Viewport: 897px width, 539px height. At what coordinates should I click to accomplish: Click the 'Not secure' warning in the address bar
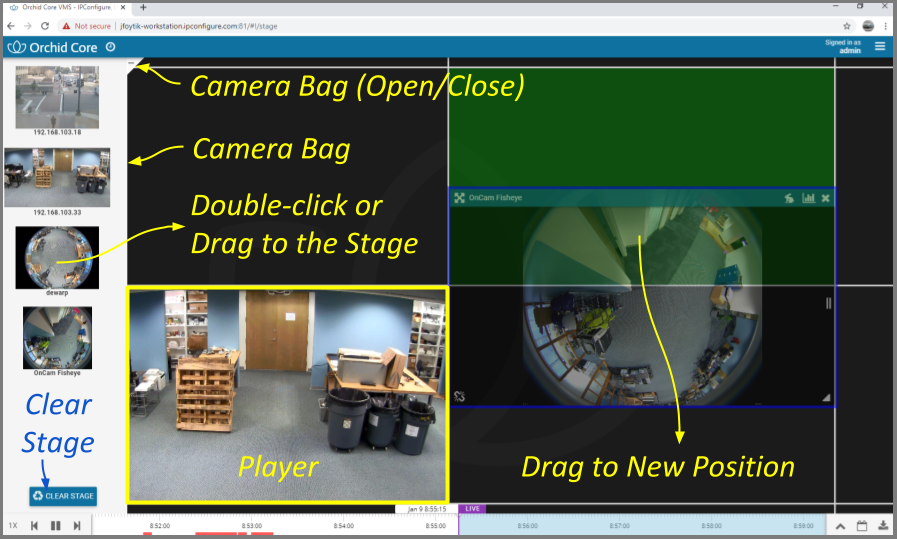pyautogui.click(x=86, y=26)
